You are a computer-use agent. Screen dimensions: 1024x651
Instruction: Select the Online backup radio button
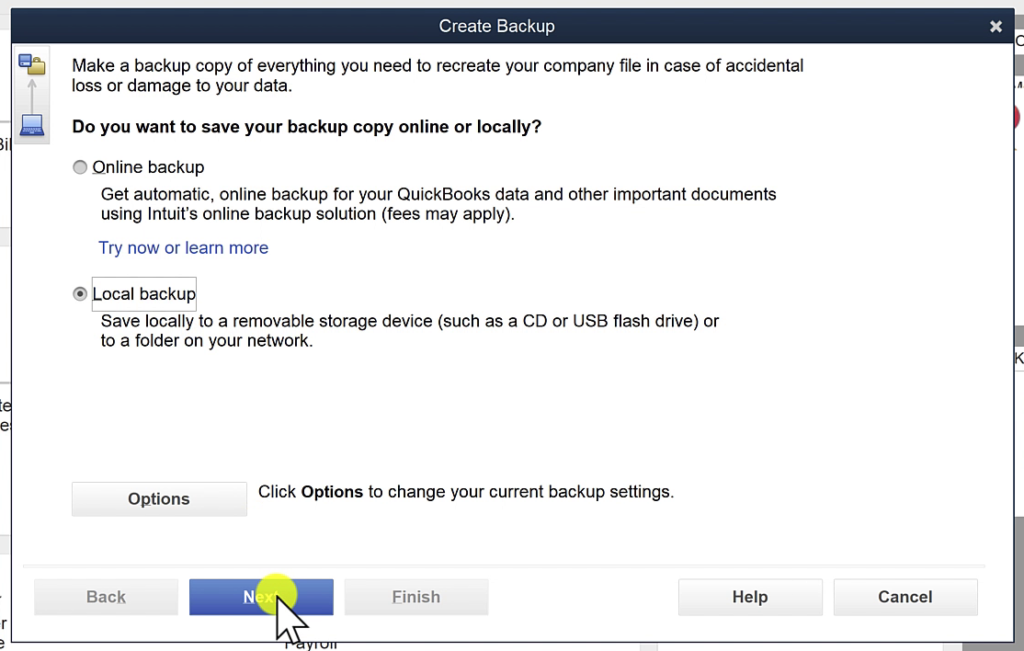point(80,167)
